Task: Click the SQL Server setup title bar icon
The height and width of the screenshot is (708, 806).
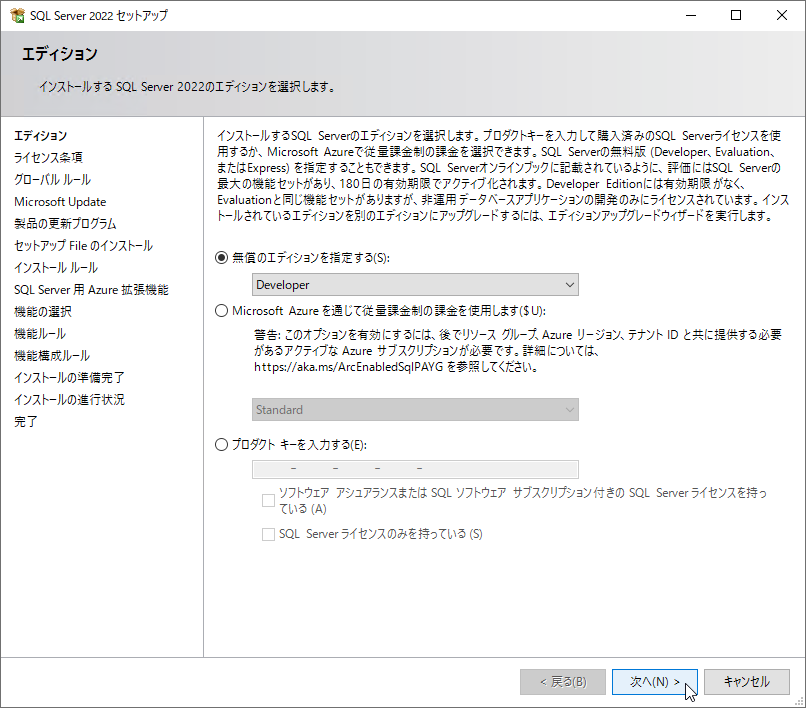Action: (17, 15)
